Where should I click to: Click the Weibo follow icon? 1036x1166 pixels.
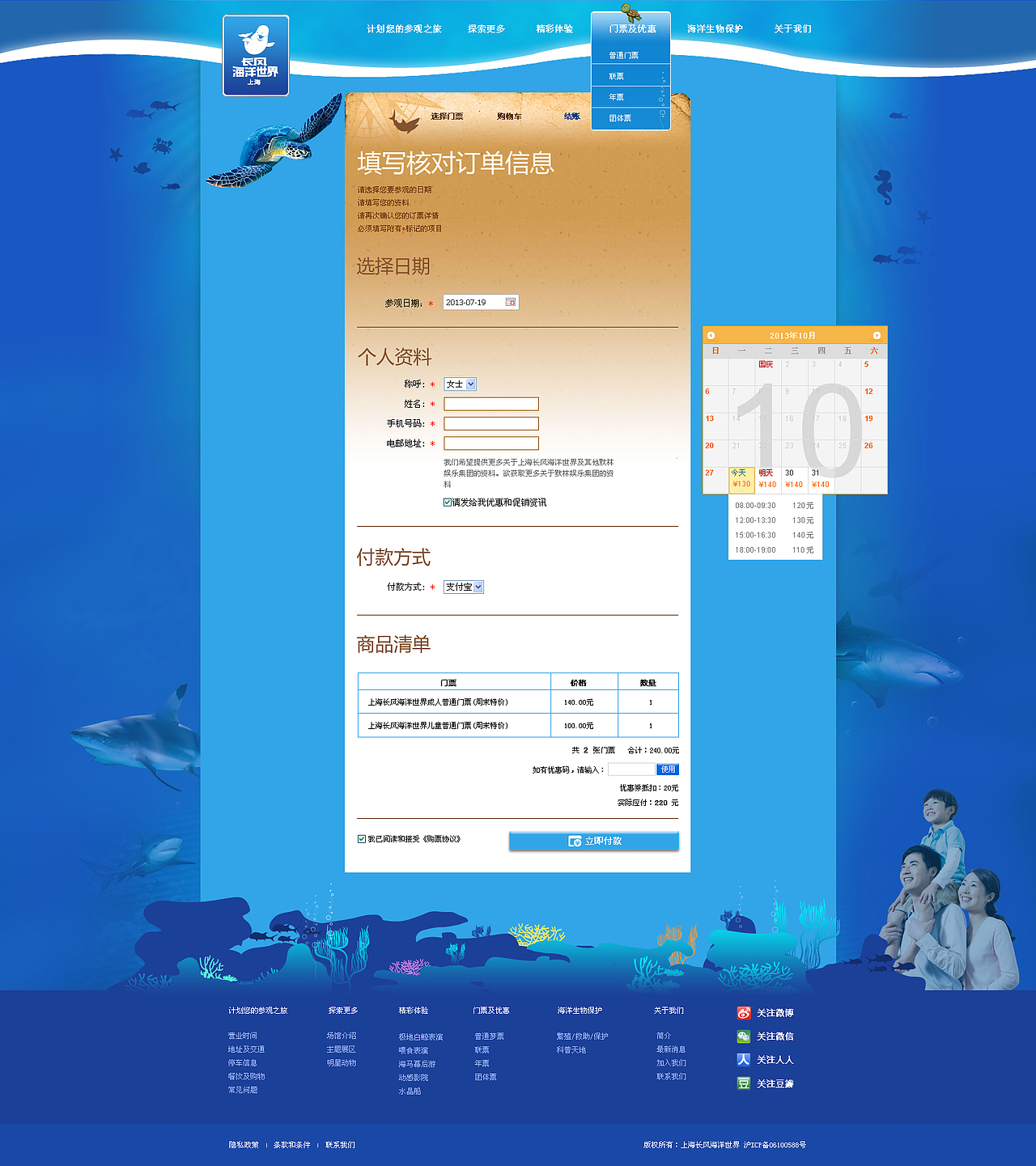[744, 1013]
